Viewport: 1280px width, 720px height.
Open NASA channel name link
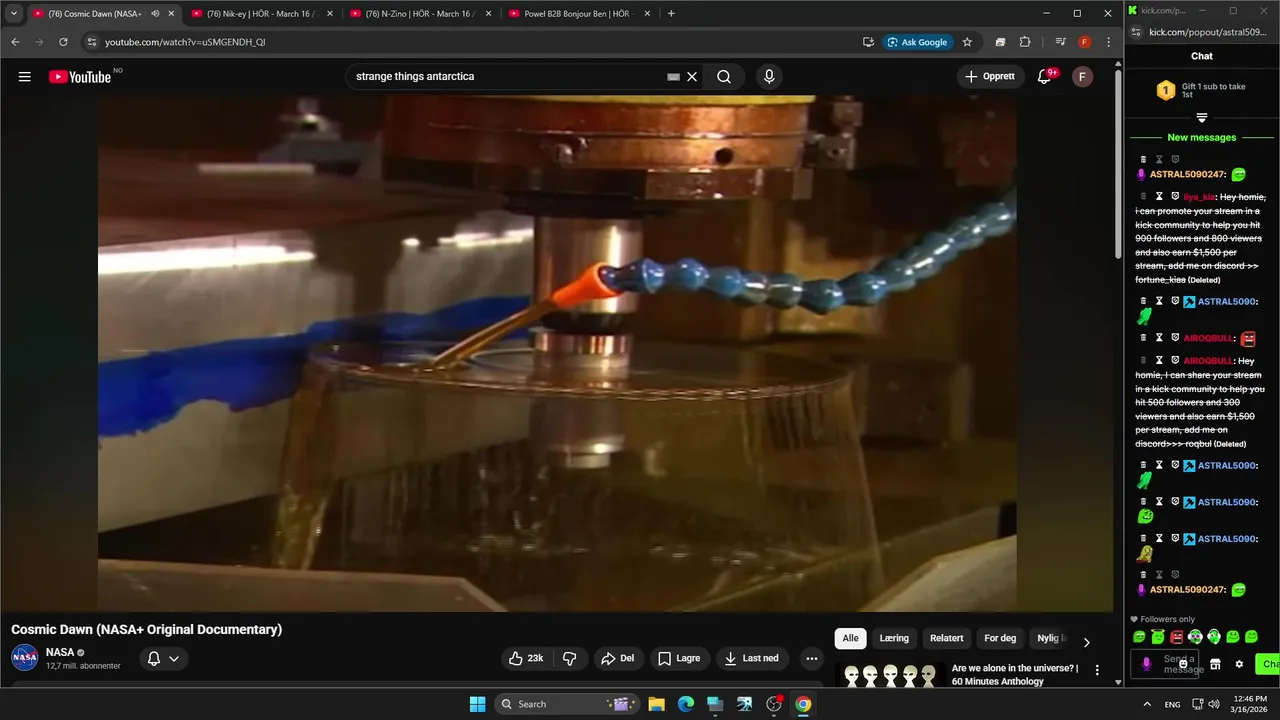tap(60, 652)
